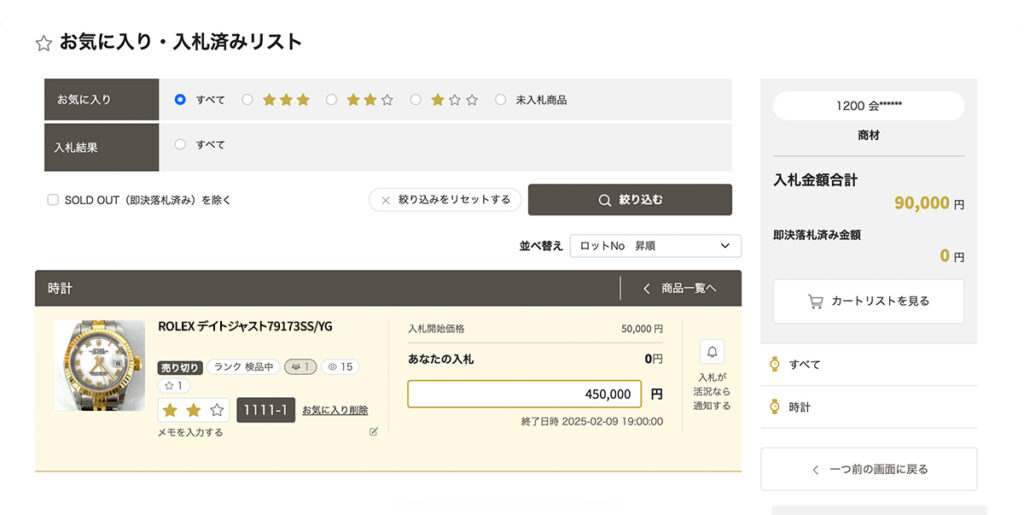Image resolution: width=1024 pixels, height=515 pixels.
Task: Select the 未入札商品 radio option
Action: [500, 99]
